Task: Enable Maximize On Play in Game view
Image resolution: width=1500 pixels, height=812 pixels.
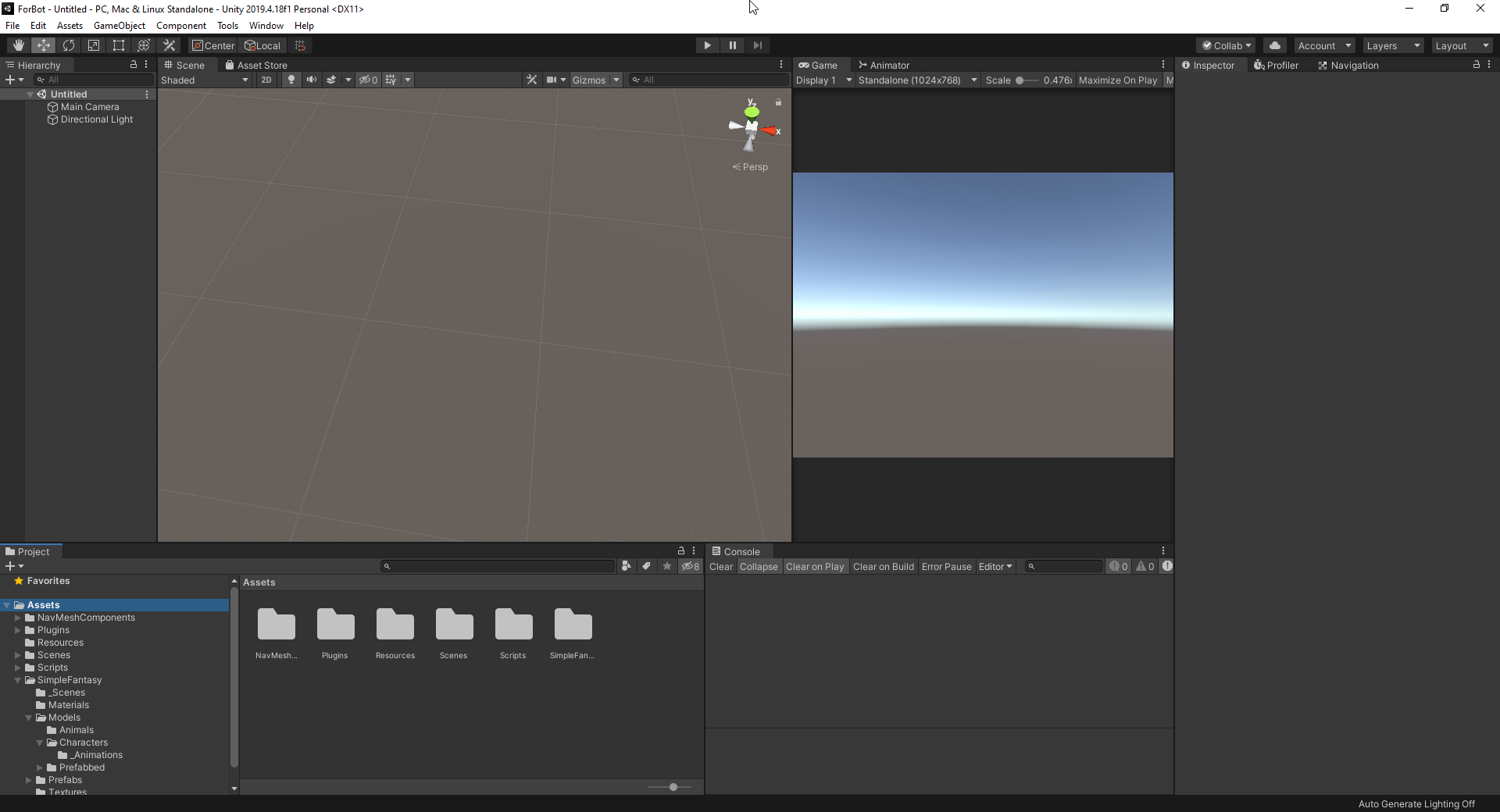Action: click(1117, 80)
